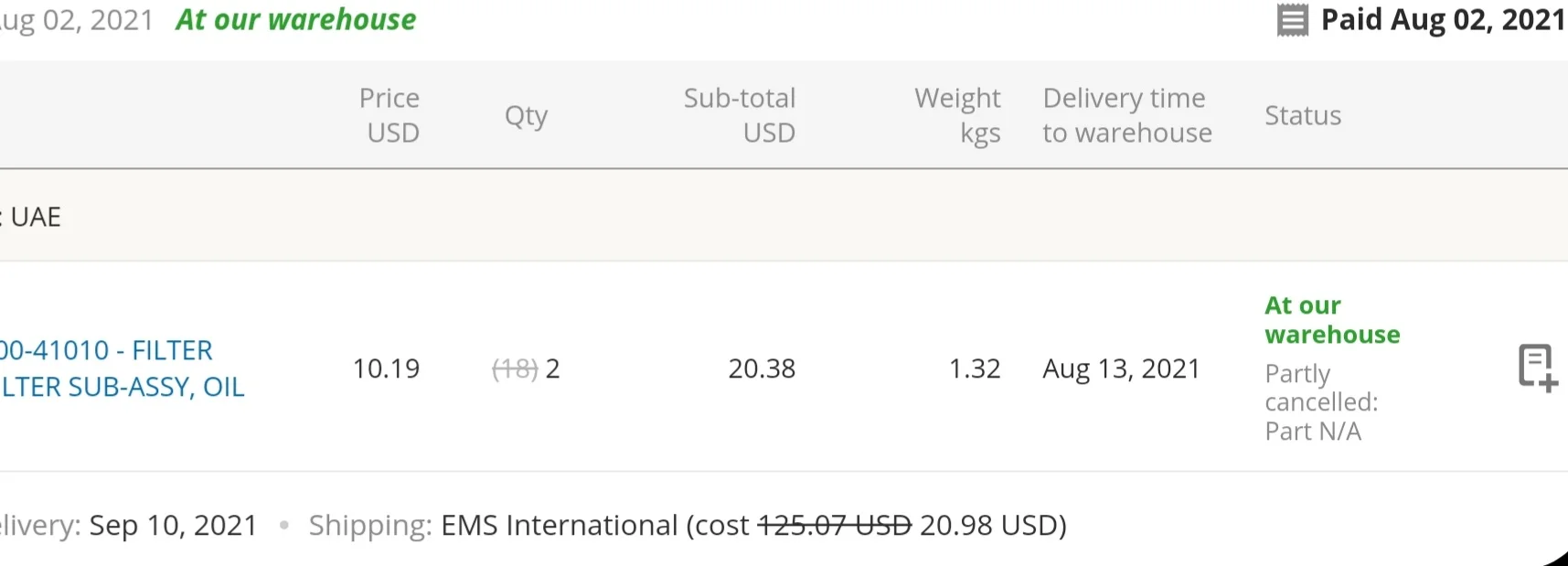Click the UAE group row label

(36, 217)
